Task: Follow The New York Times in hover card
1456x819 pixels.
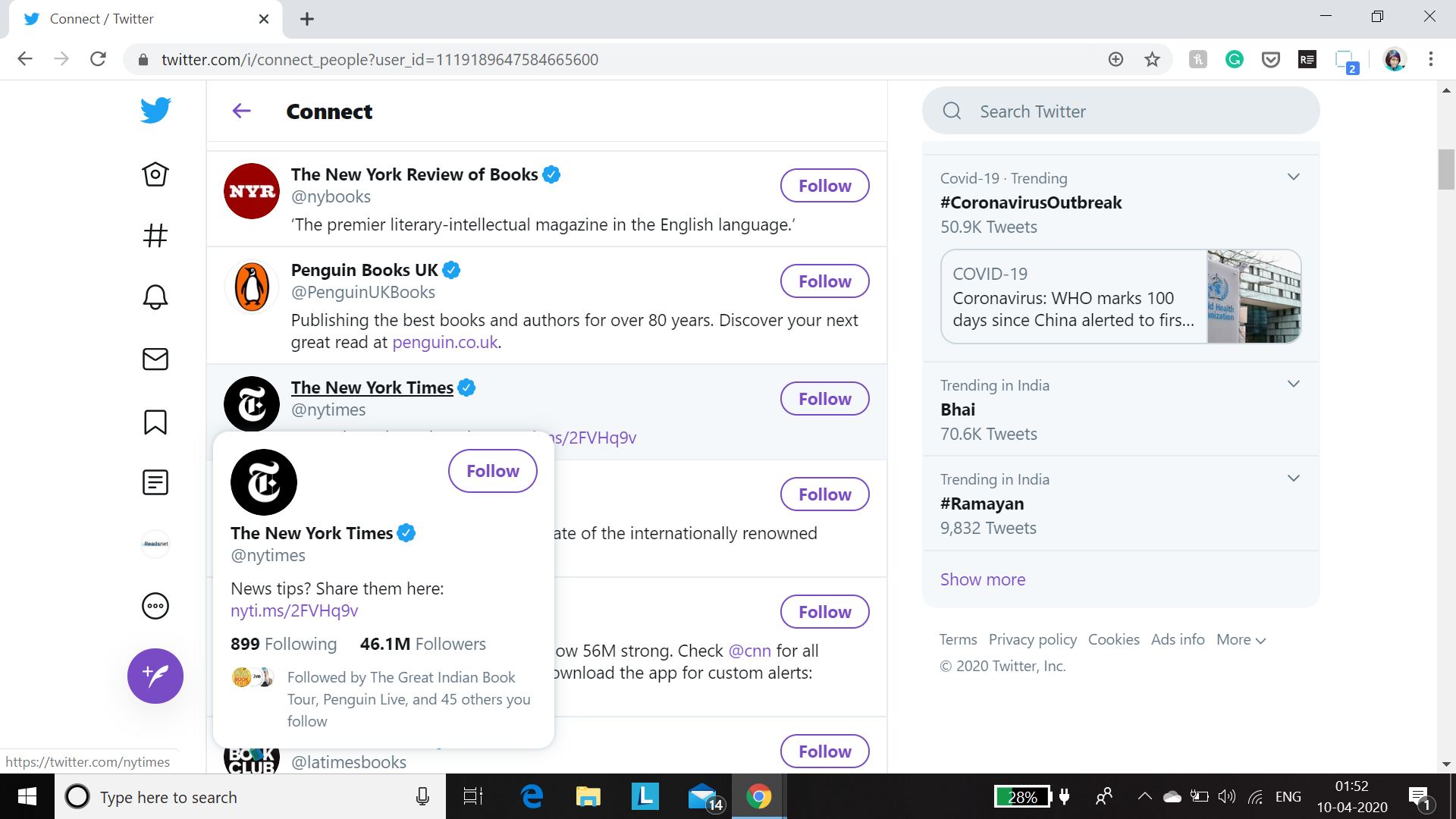Action: (x=492, y=471)
